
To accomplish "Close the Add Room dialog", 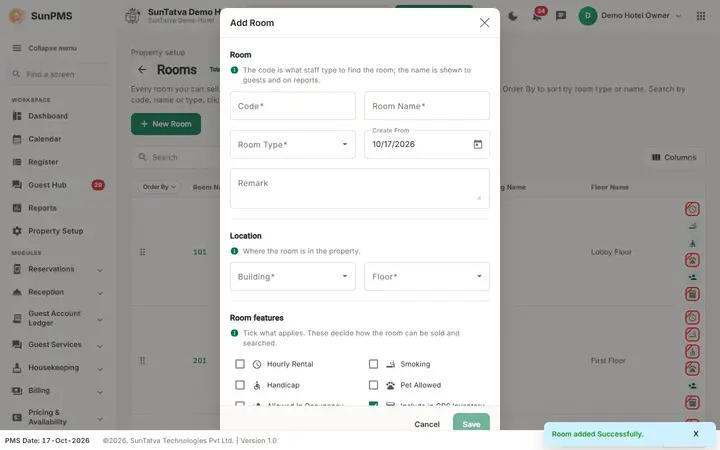I will pos(484,22).
